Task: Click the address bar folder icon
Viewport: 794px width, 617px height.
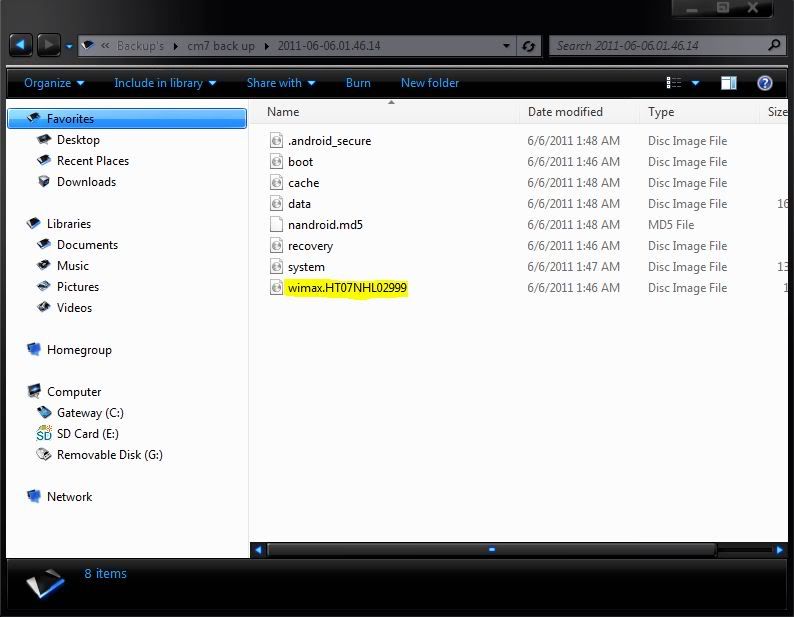Action: click(88, 45)
